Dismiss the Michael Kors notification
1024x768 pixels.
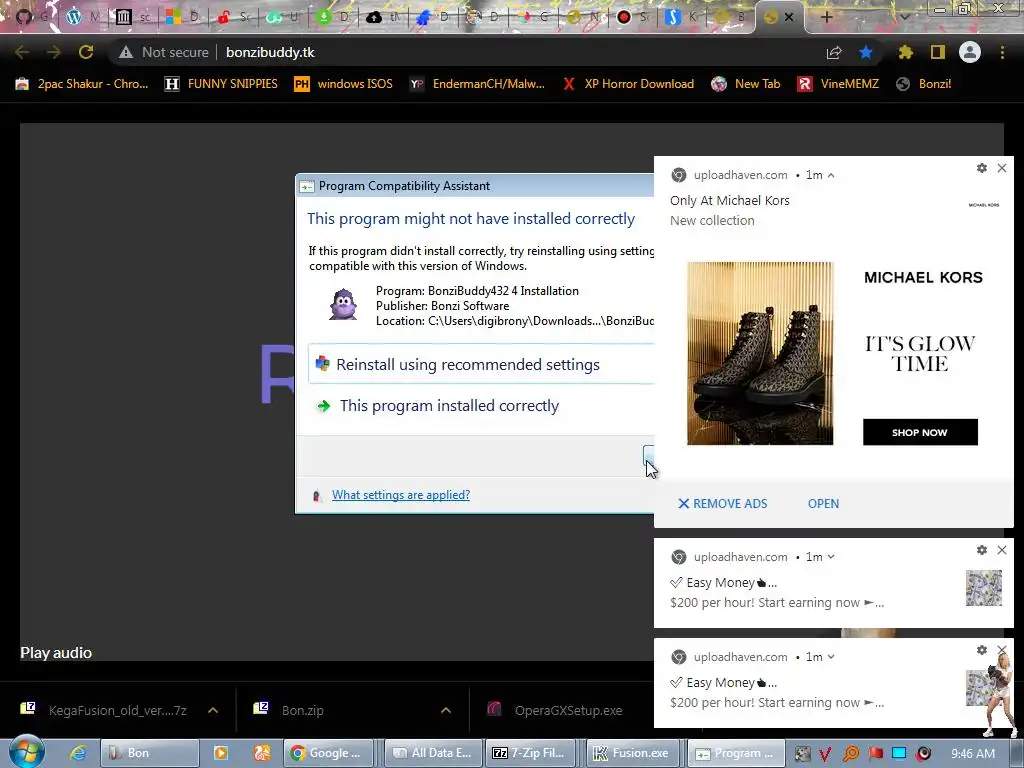click(x=1002, y=168)
